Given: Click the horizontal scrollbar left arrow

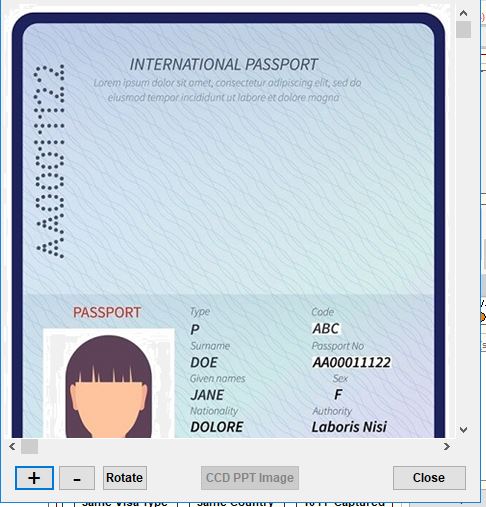Looking at the screenshot, I should [x=12, y=446].
